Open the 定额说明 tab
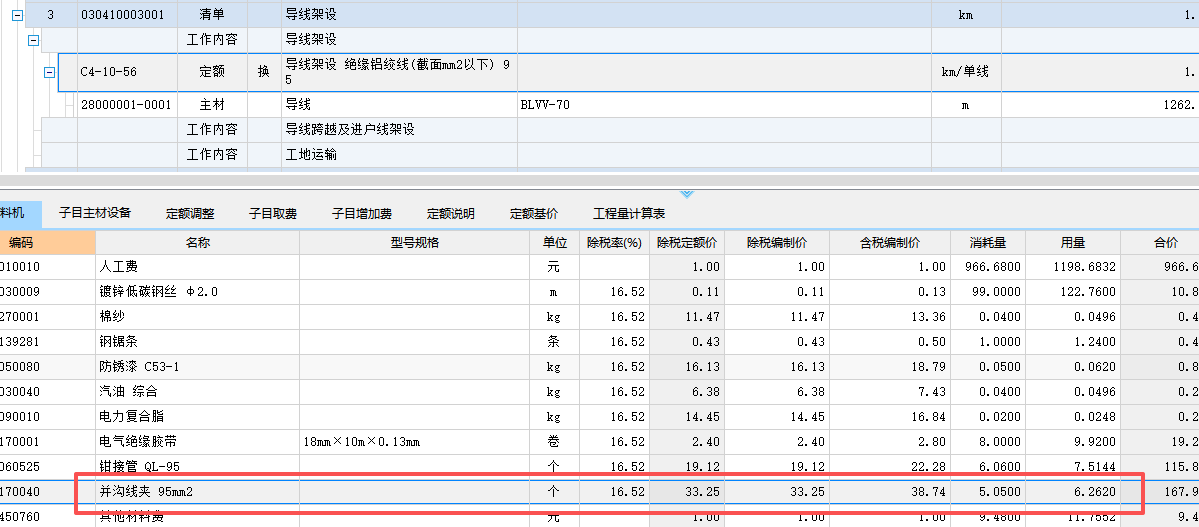Screen dimensions: 1199x527 [450, 214]
